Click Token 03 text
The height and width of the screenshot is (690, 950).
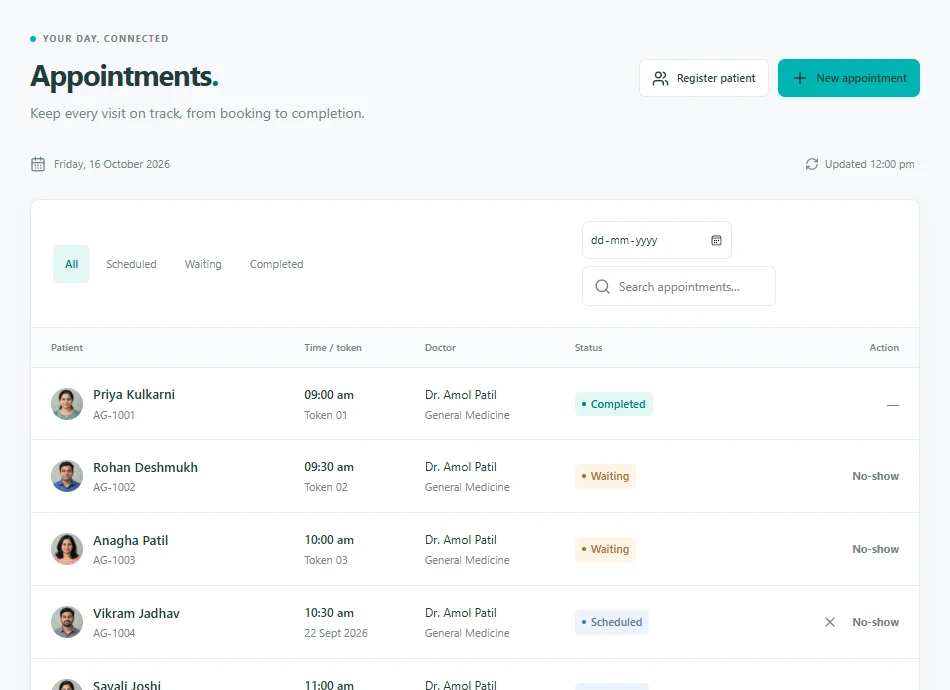point(326,560)
